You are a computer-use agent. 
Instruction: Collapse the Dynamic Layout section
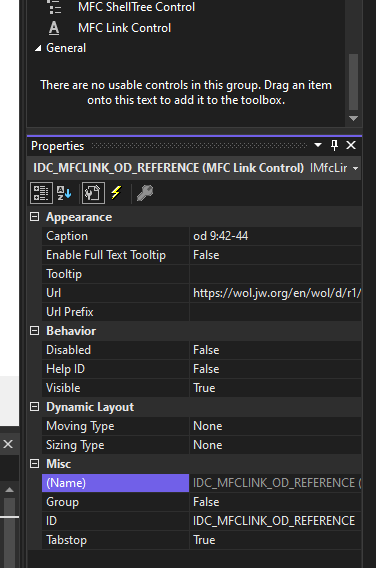click(x=34, y=406)
